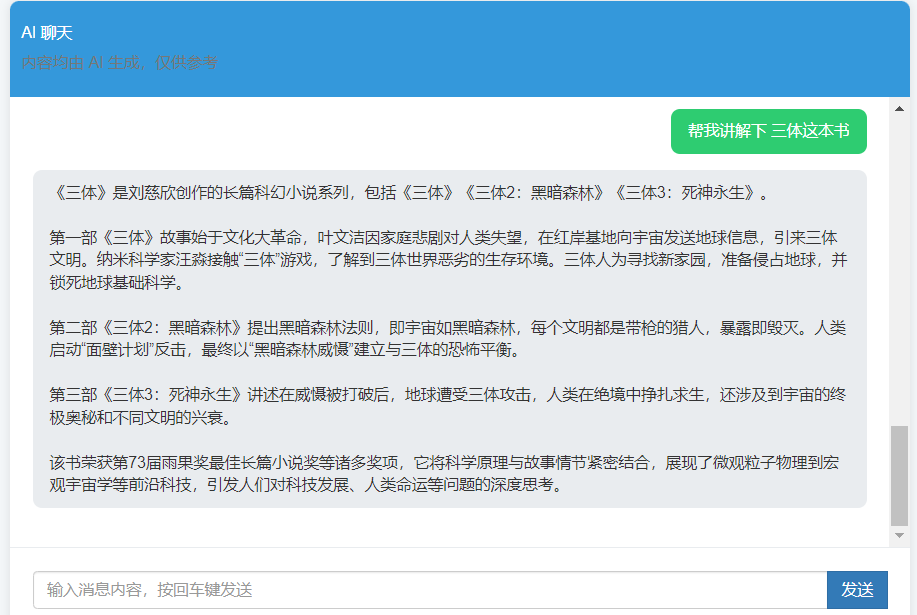Viewport: 917px width, 615px height.
Task: Click the green user message bubble 帮我讲解下 三体这本书
Action: click(x=768, y=131)
